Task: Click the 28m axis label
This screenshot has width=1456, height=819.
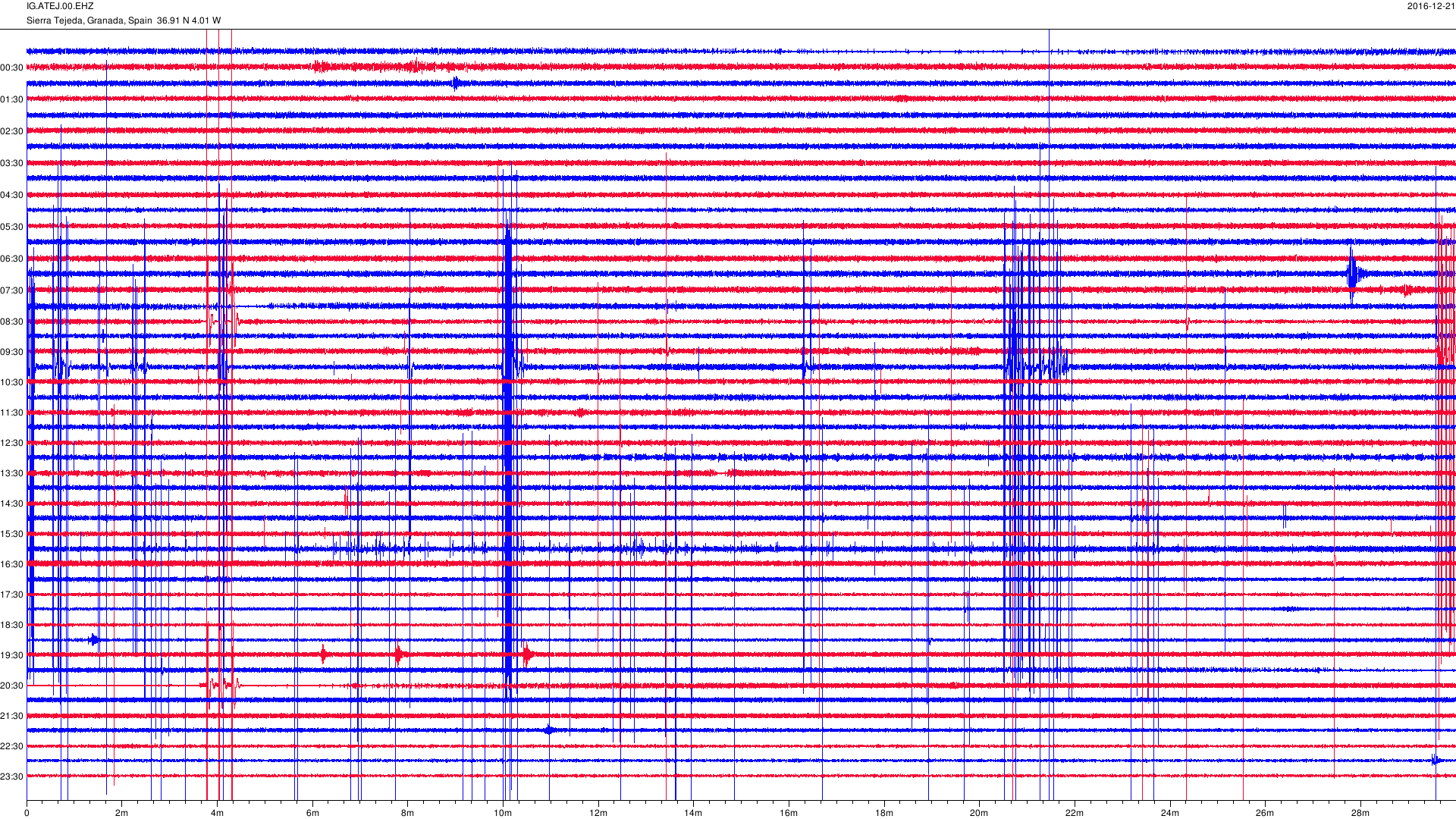Action: pyautogui.click(x=1360, y=813)
